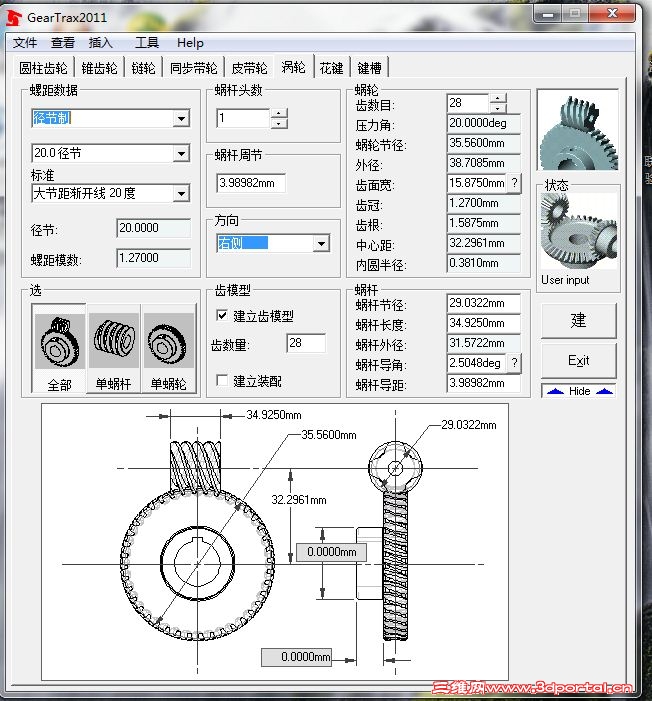Image resolution: width=652 pixels, height=701 pixels.
Task: Toggle the 建立齿模型 checkbox
Action: tap(222, 315)
